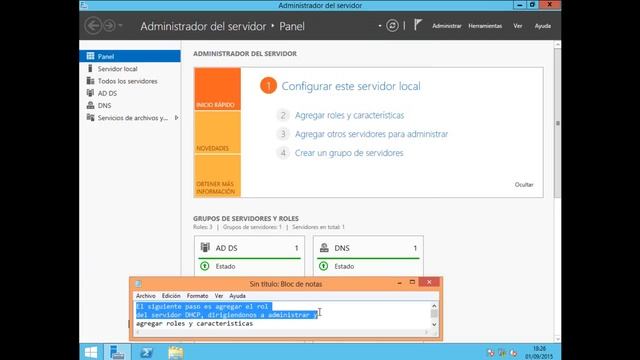Open Ayuda menu in Bloc de notas

[x=237, y=296]
